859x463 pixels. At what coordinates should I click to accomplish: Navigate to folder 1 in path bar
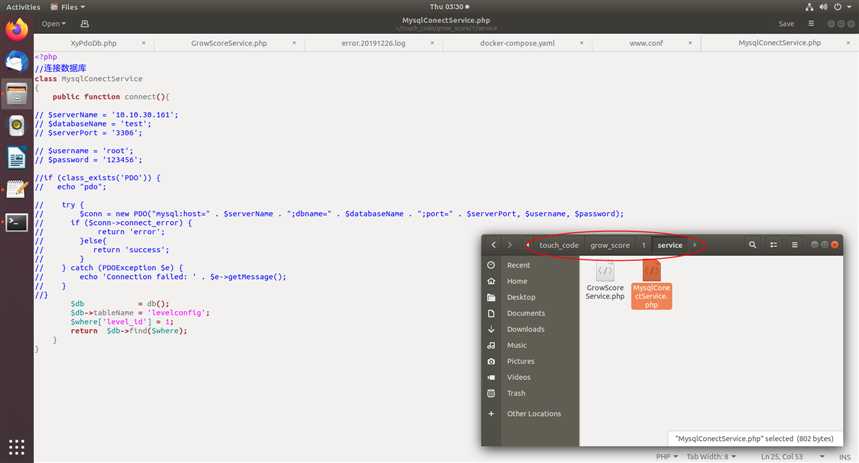coord(644,245)
